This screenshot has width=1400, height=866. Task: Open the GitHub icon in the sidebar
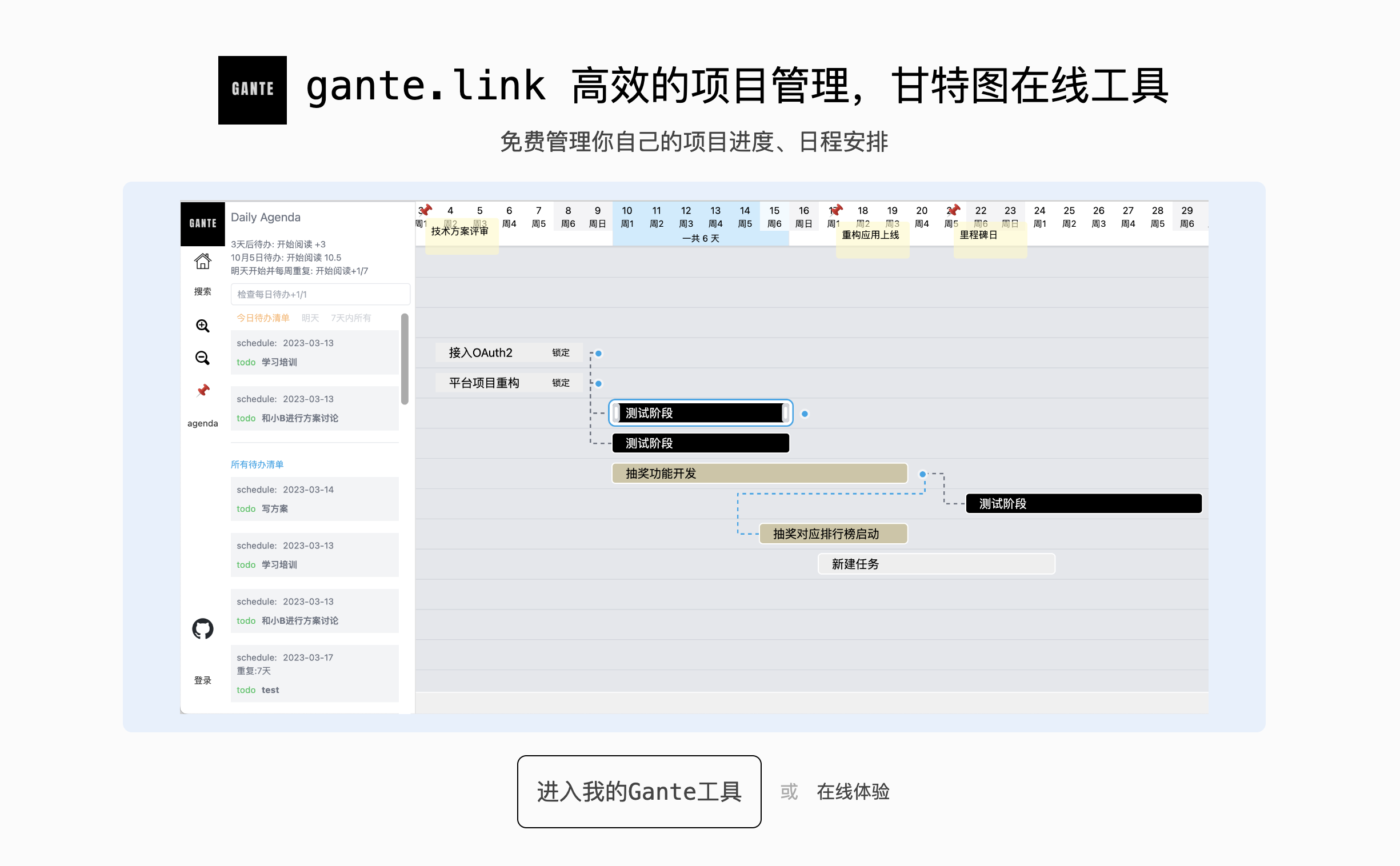(x=203, y=629)
